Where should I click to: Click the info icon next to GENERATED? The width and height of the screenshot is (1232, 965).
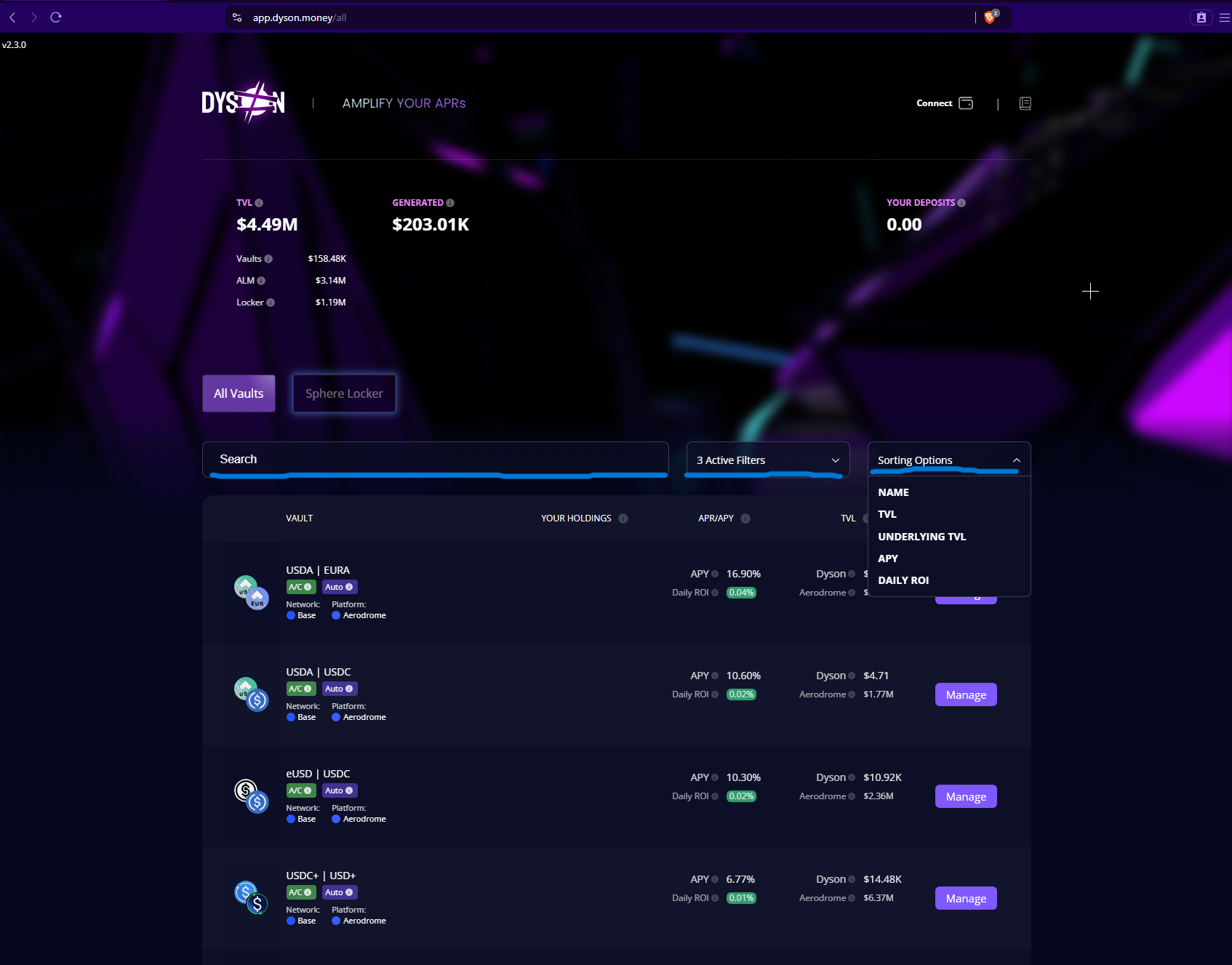(x=450, y=203)
